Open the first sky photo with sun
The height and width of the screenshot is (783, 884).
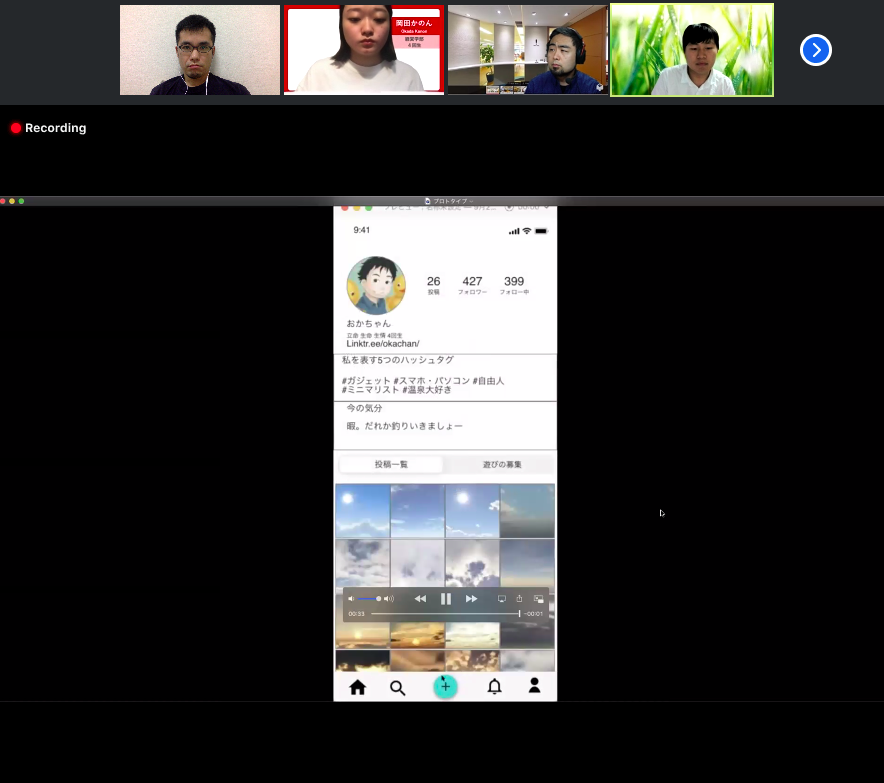(363, 511)
